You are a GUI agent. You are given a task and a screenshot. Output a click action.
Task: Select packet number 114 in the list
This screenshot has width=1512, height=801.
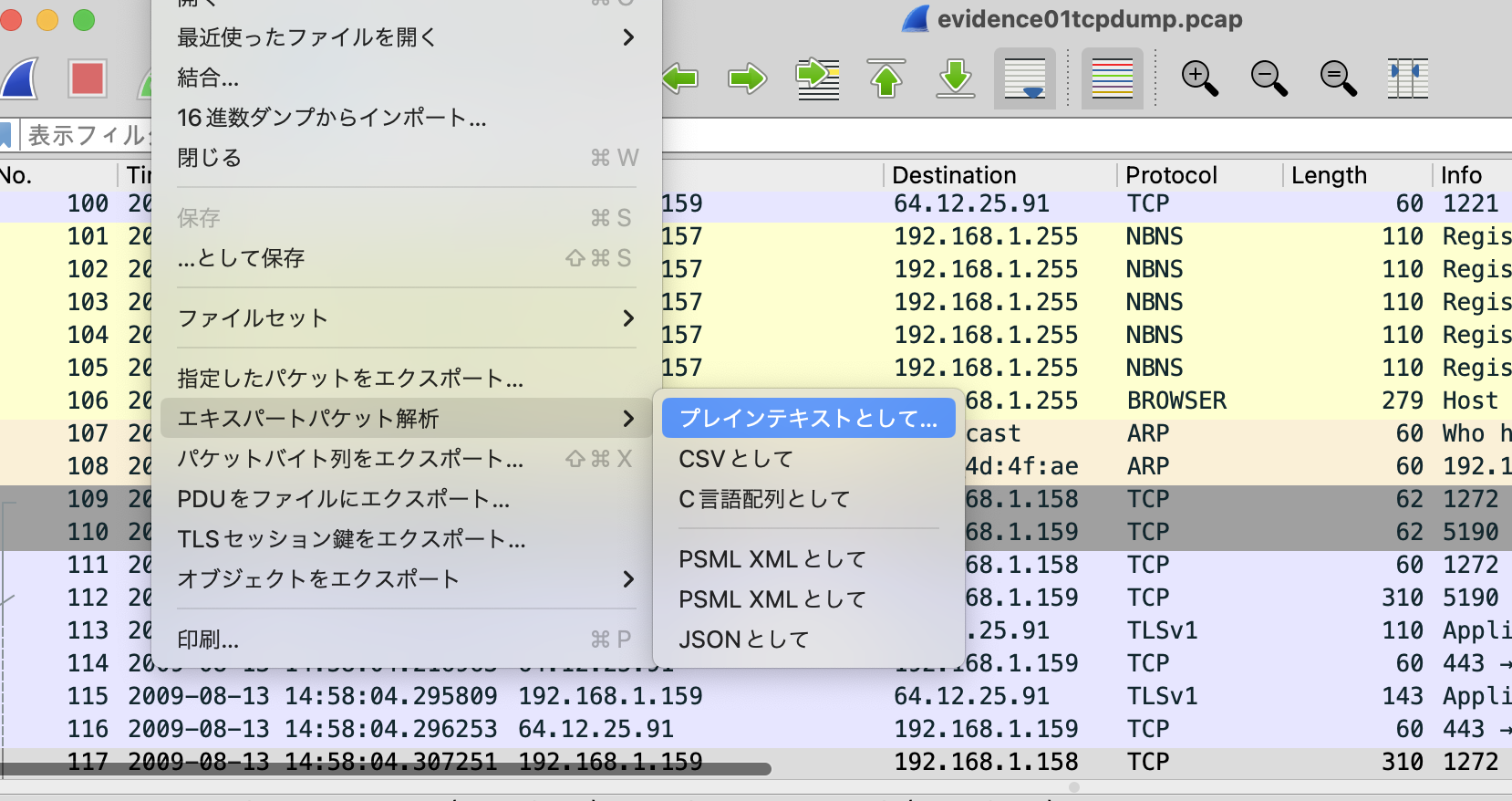[x=88, y=663]
